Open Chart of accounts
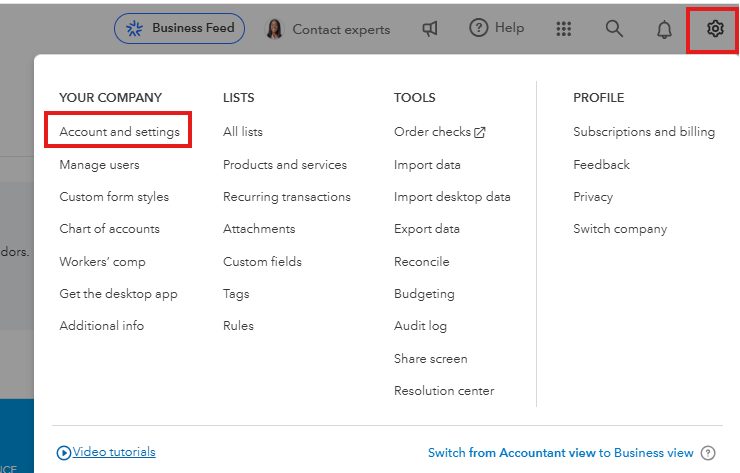740x473 pixels. [109, 229]
